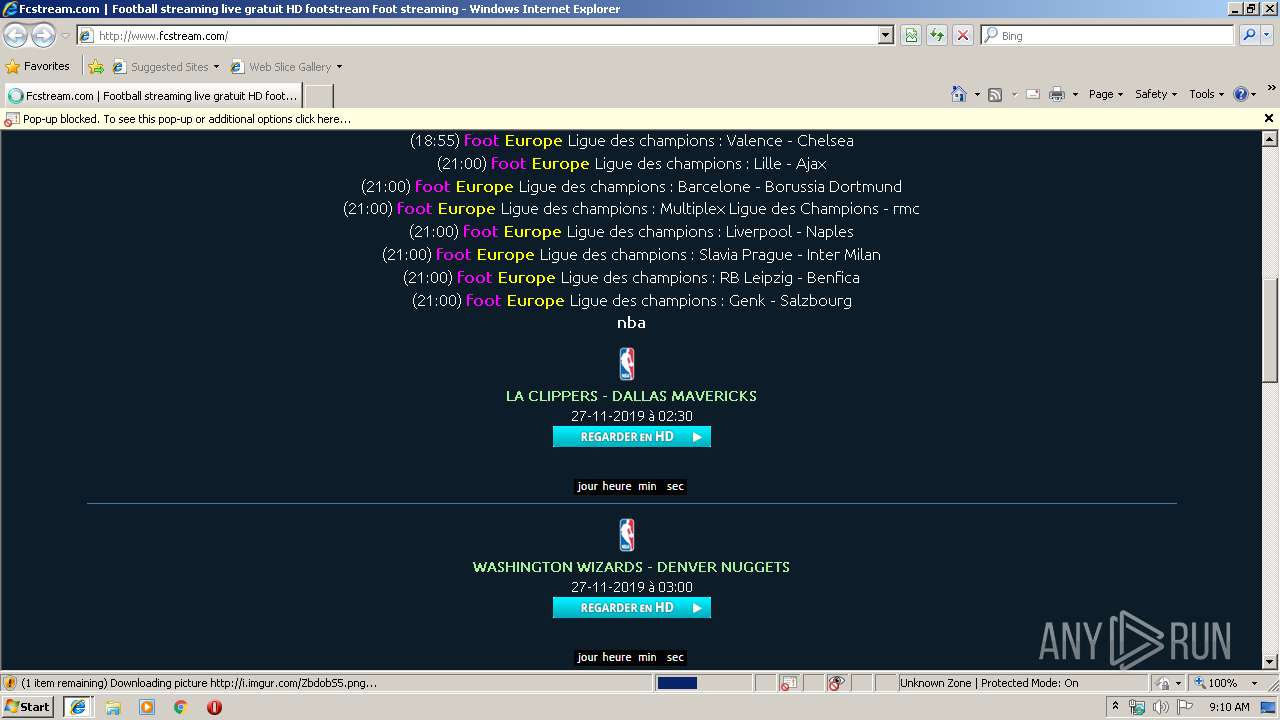The width and height of the screenshot is (1280, 720).
Task: Click the Valence - Chelsea match line
Action: [x=631, y=141]
